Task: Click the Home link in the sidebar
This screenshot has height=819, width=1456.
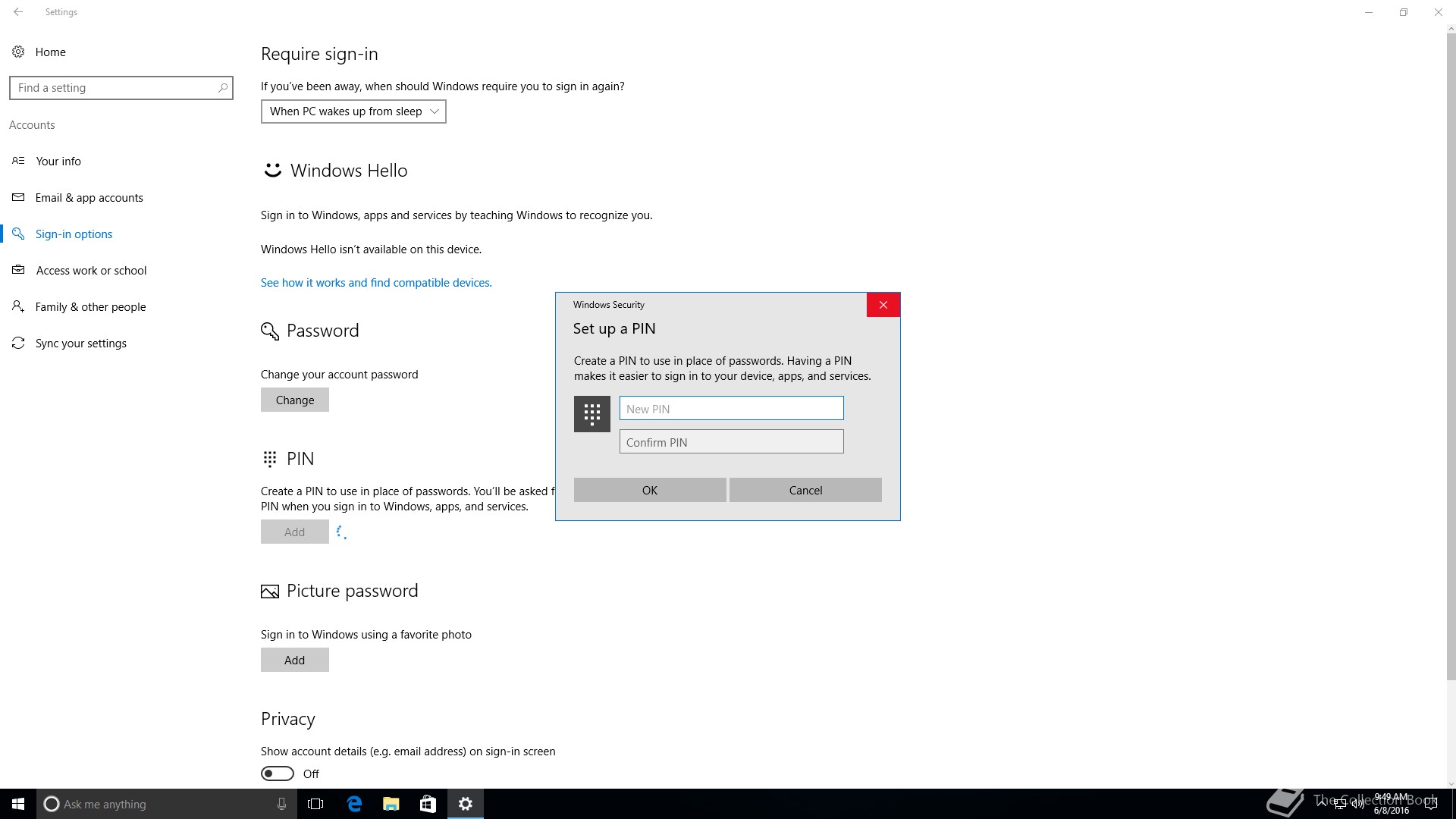Action: coord(50,52)
